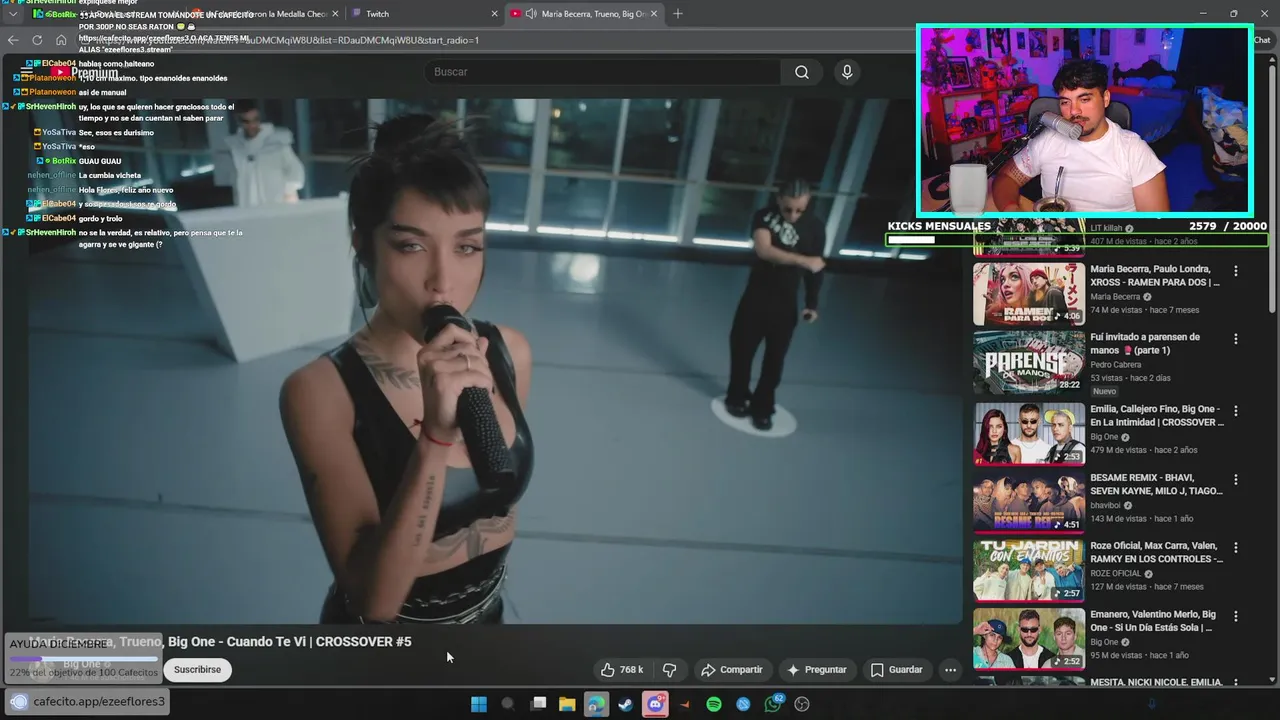Open options menu for Si Un Día Estás Sola

[1236, 617]
